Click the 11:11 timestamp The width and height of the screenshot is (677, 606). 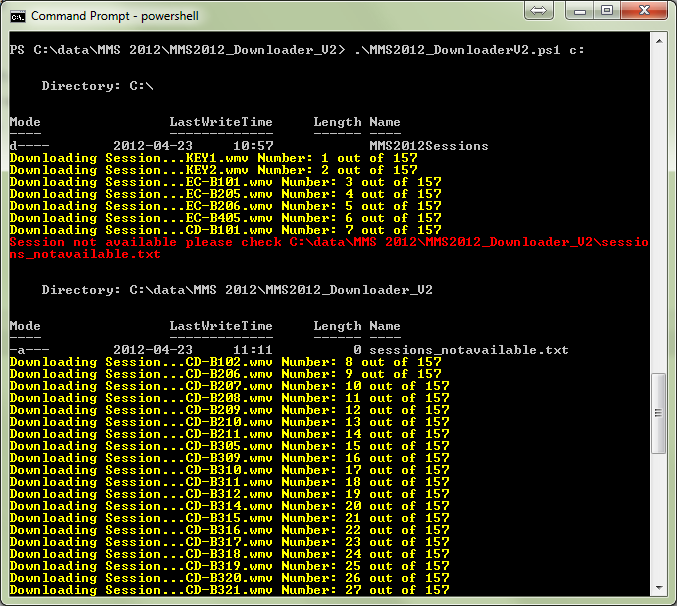253,350
